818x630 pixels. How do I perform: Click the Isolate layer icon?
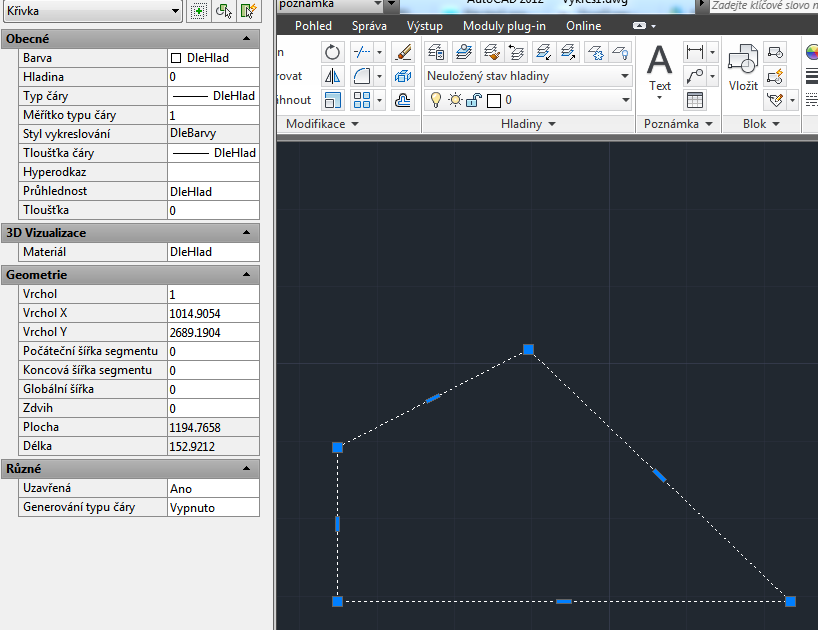click(x=543, y=52)
